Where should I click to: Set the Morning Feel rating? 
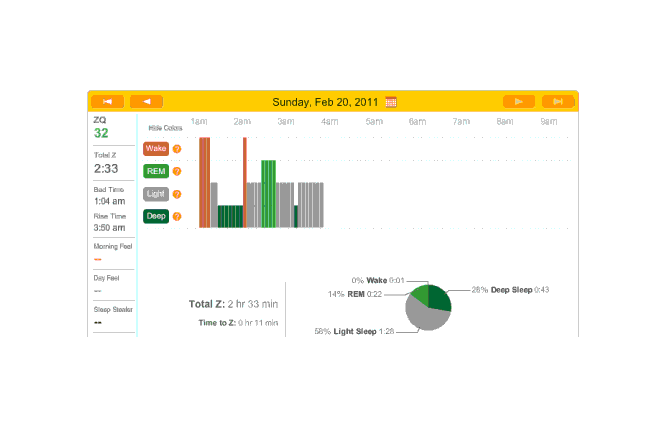(x=98, y=258)
